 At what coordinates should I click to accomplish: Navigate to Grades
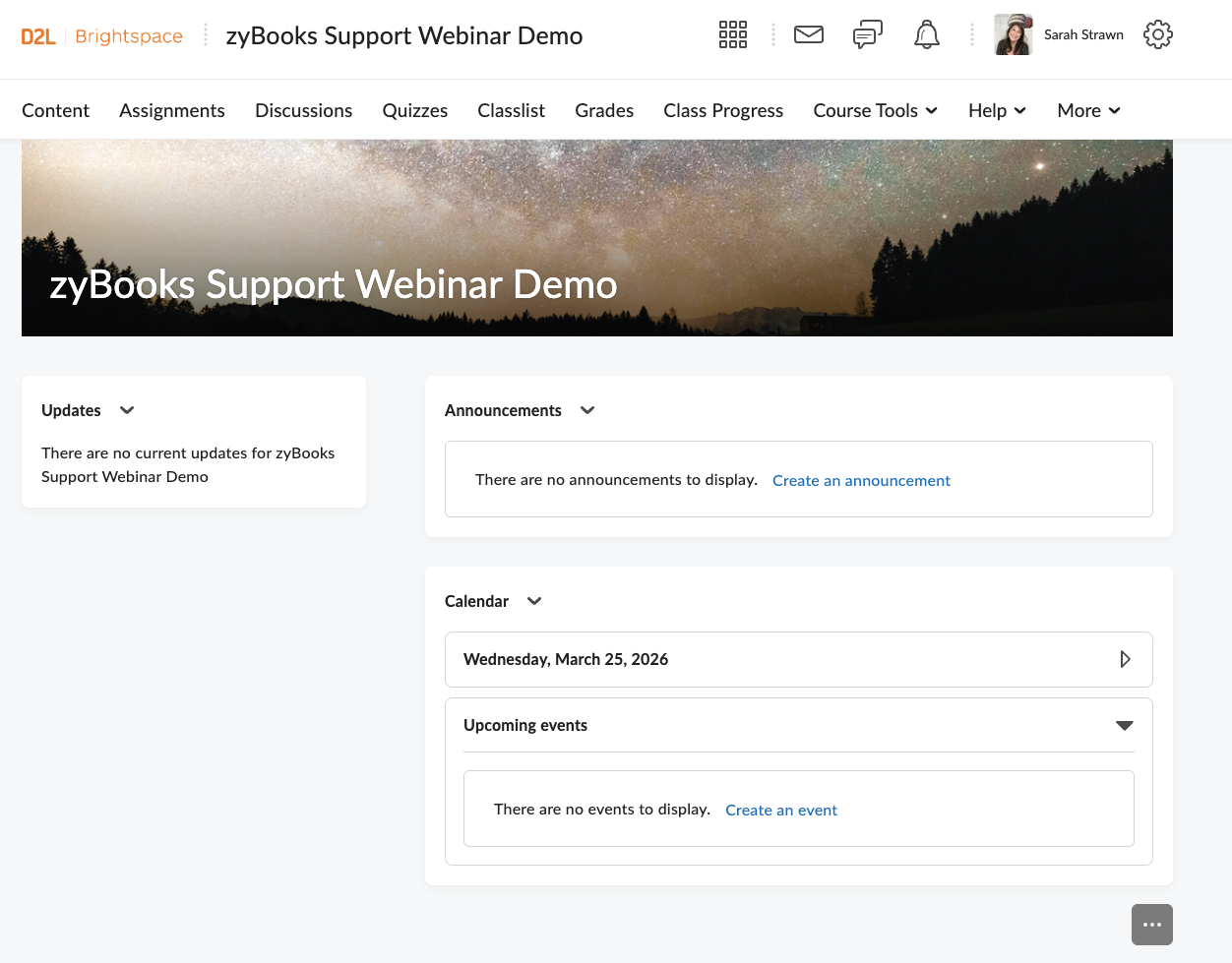[604, 110]
